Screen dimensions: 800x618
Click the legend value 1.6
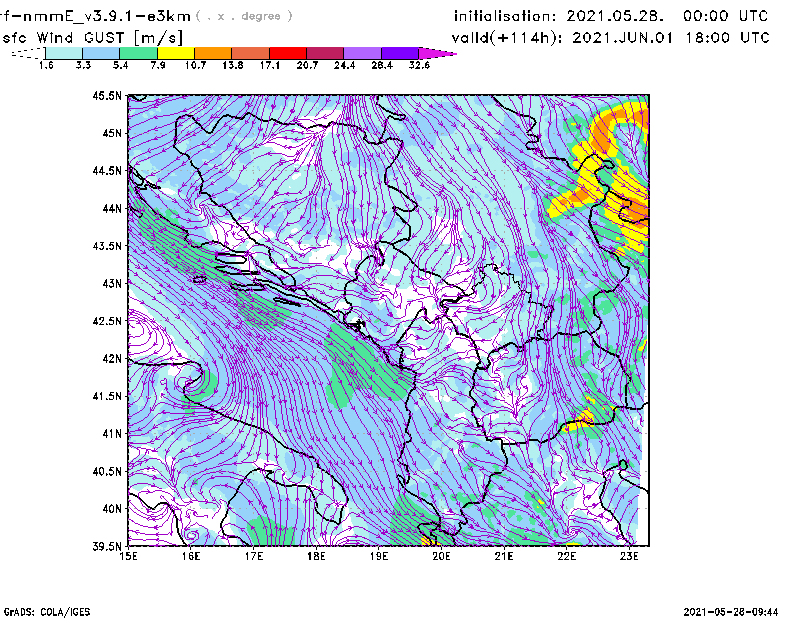46,65
